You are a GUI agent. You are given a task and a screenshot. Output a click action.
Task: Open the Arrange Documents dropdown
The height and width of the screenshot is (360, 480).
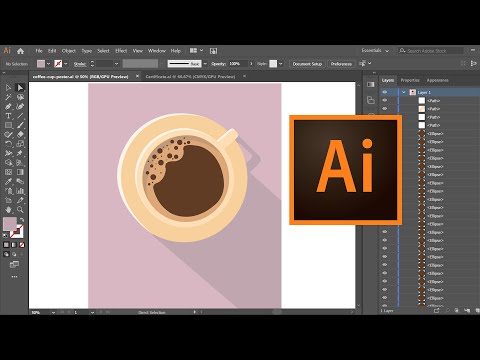click(196, 51)
